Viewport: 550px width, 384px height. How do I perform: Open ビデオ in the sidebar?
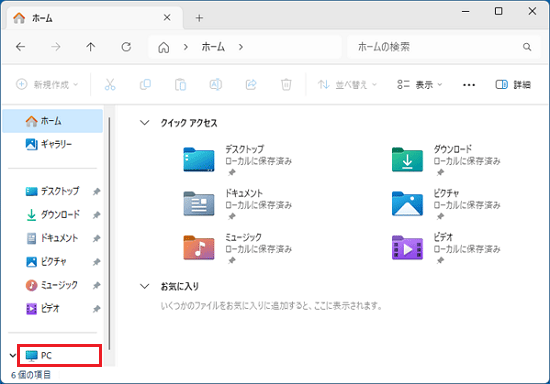(43, 309)
